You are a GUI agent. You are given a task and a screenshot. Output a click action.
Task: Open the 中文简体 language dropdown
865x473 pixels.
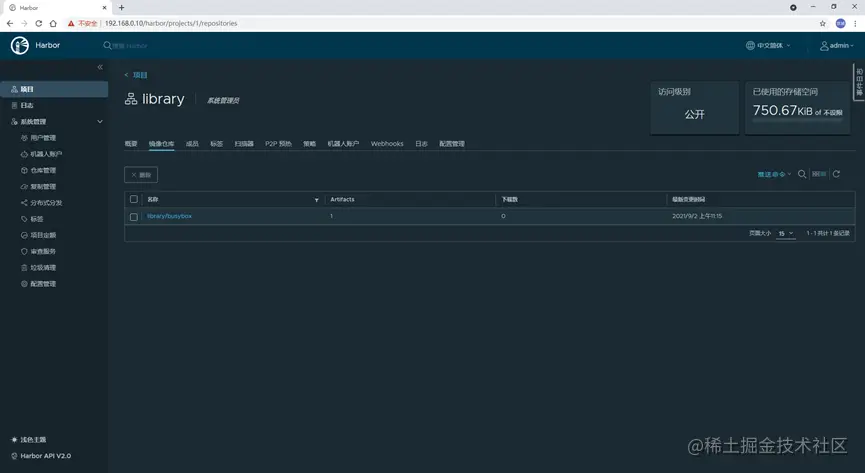(x=768, y=45)
